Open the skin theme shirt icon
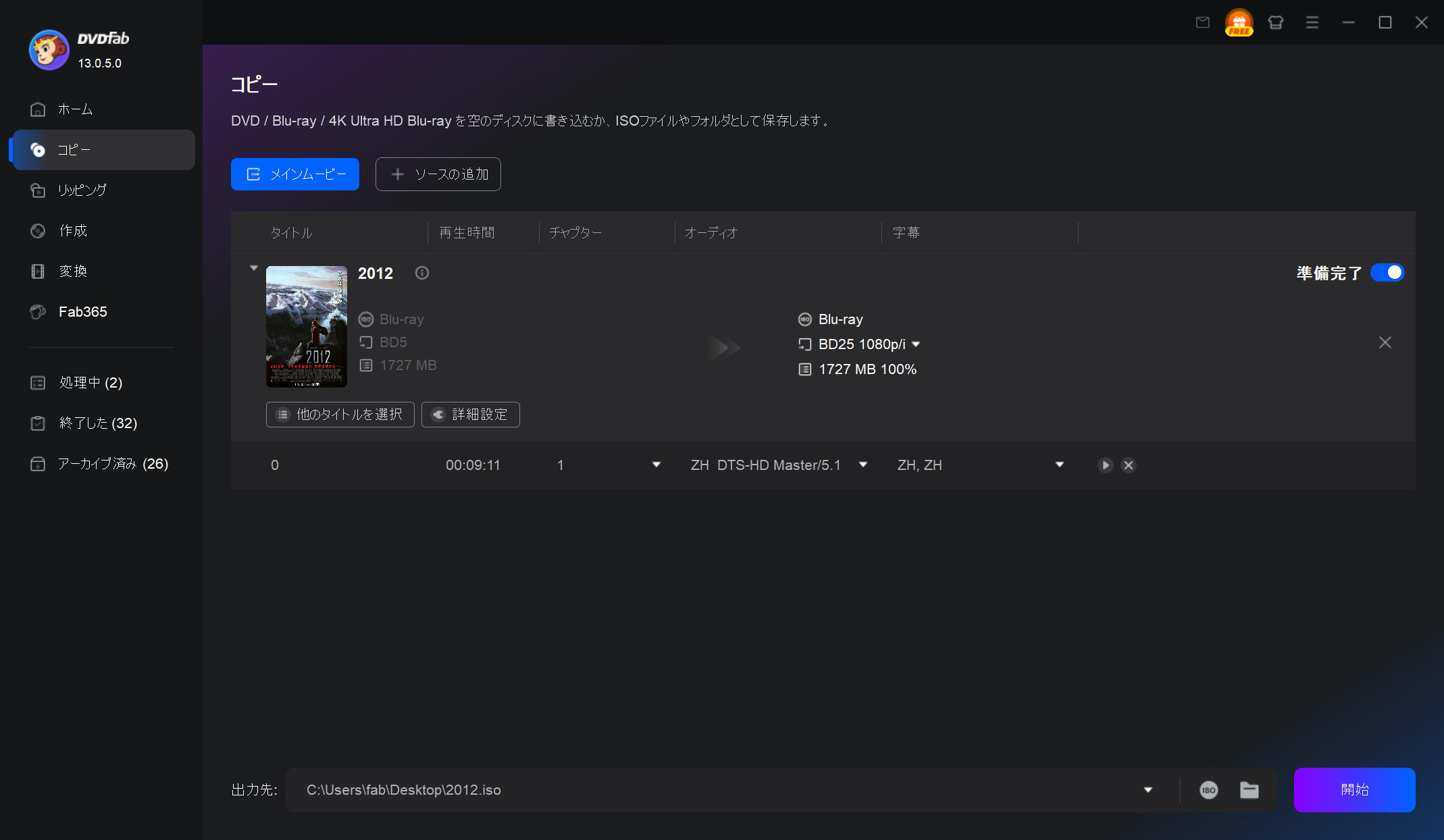 (1275, 22)
